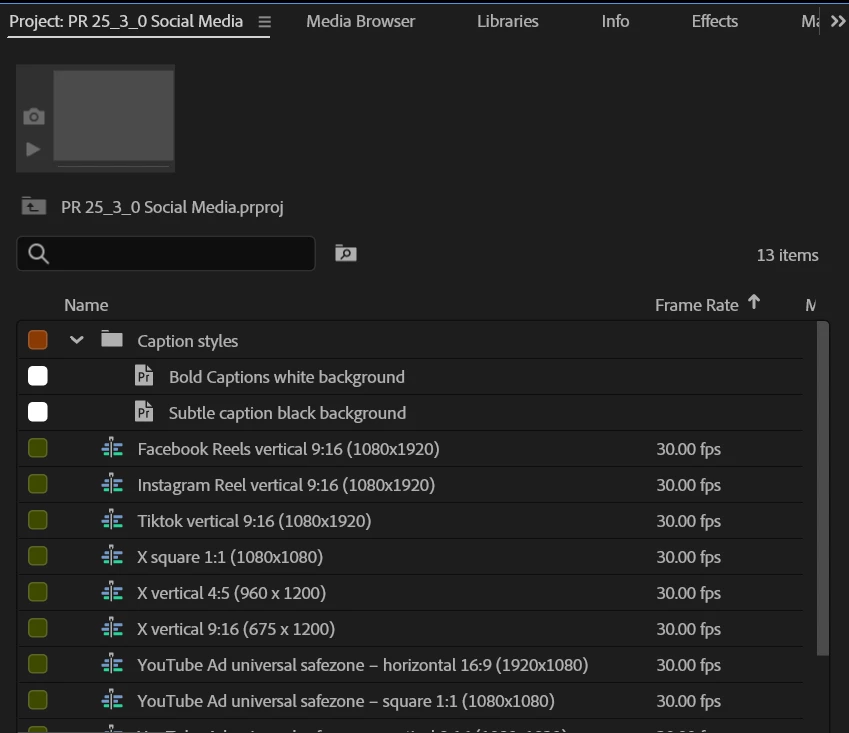This screenshot has height=733, width=849.
Task: Click 30.00 fps value of Tiktok vertical
Action: click(688, 521)
